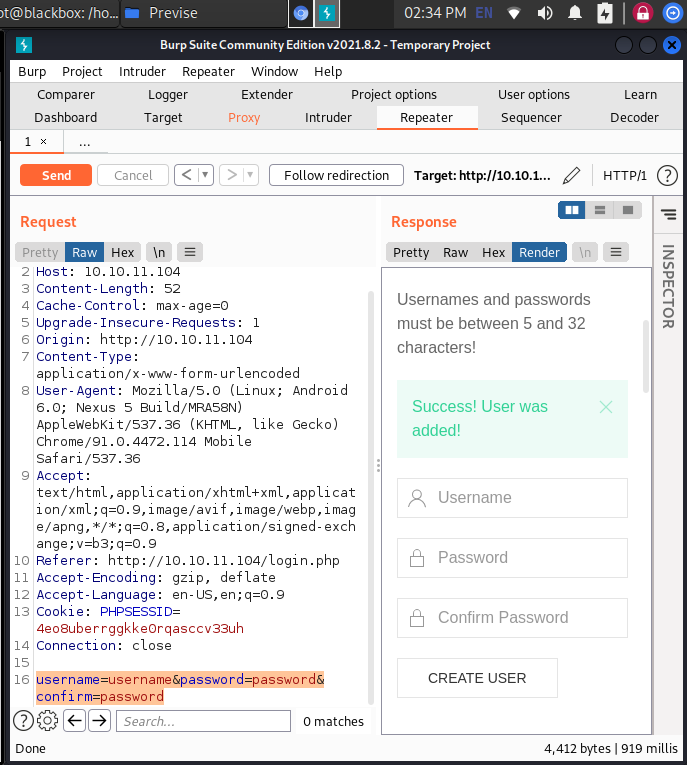Open search settings gear icon
Image resolution: width=687 pixels, height=765 pixels.
pos(47,721)
